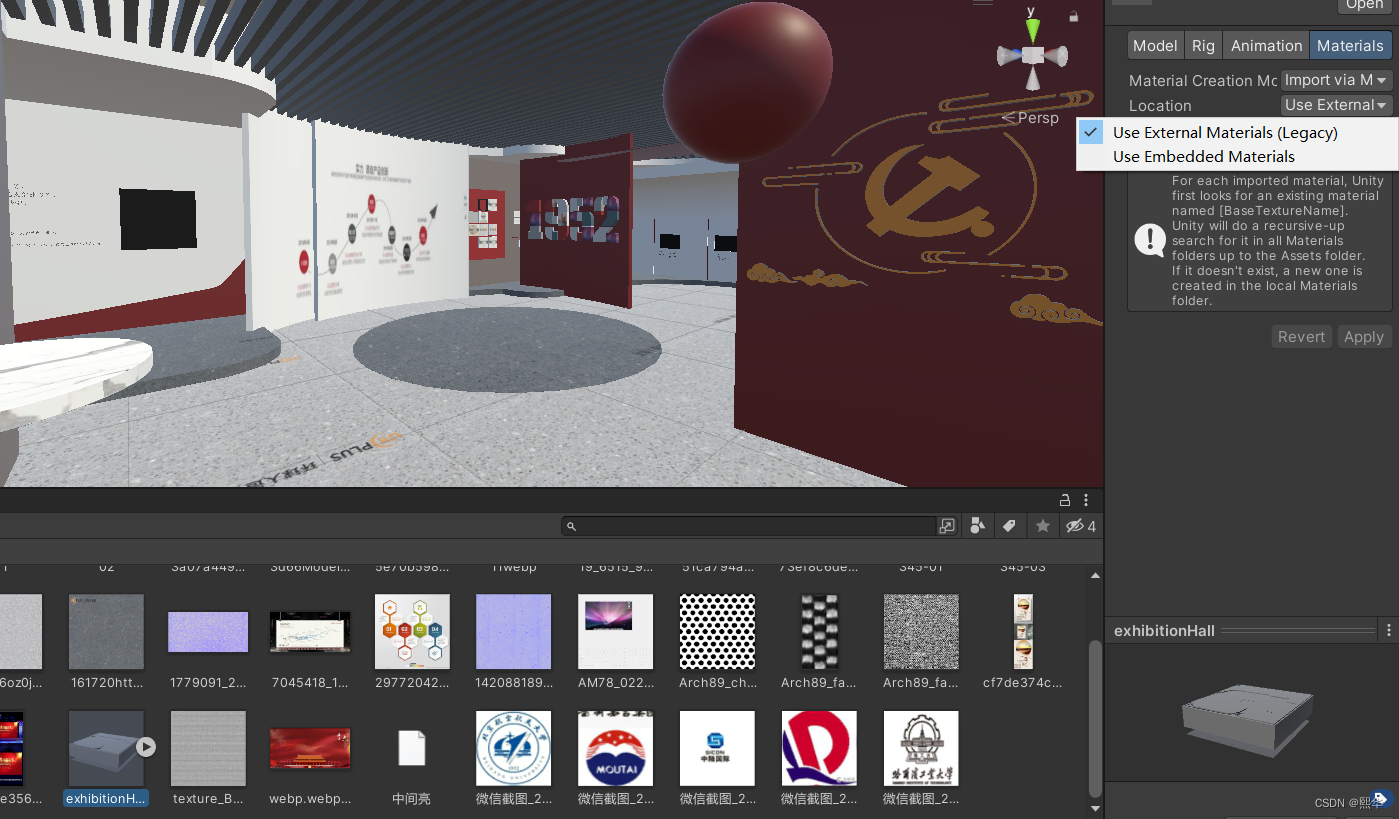Click the Material Creation Mode label
Image resolution: width=1399 pixels, height=819 pixels.
pos(1203,81)
